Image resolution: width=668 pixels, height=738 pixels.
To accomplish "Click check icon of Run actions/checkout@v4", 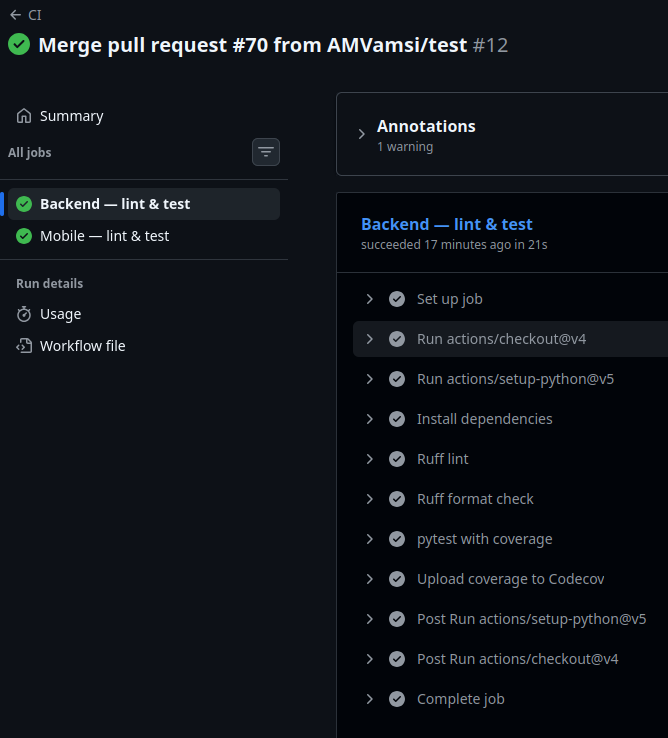I will [x=397, y=339].
